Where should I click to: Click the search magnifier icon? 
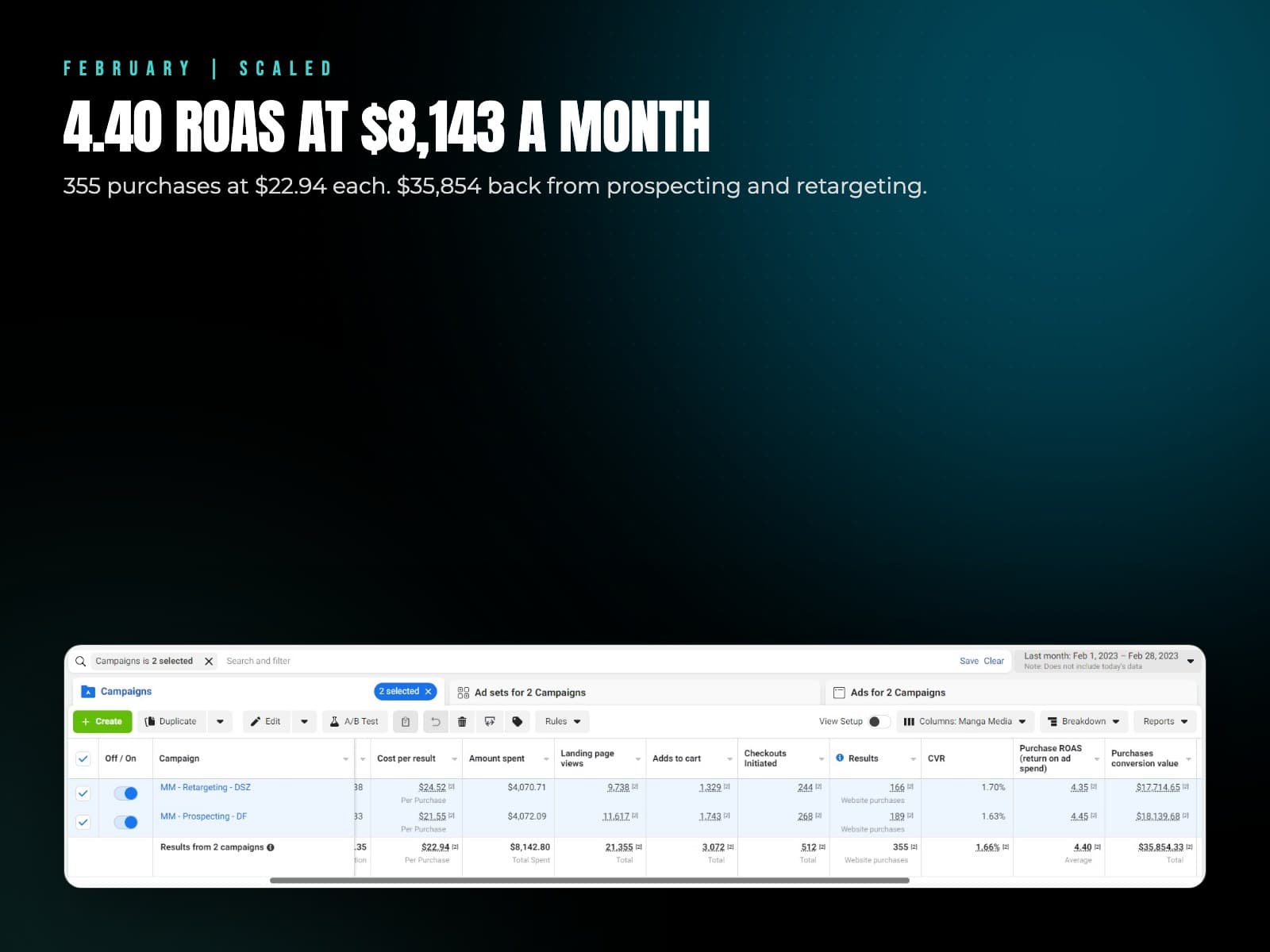(x=80, y=661)
